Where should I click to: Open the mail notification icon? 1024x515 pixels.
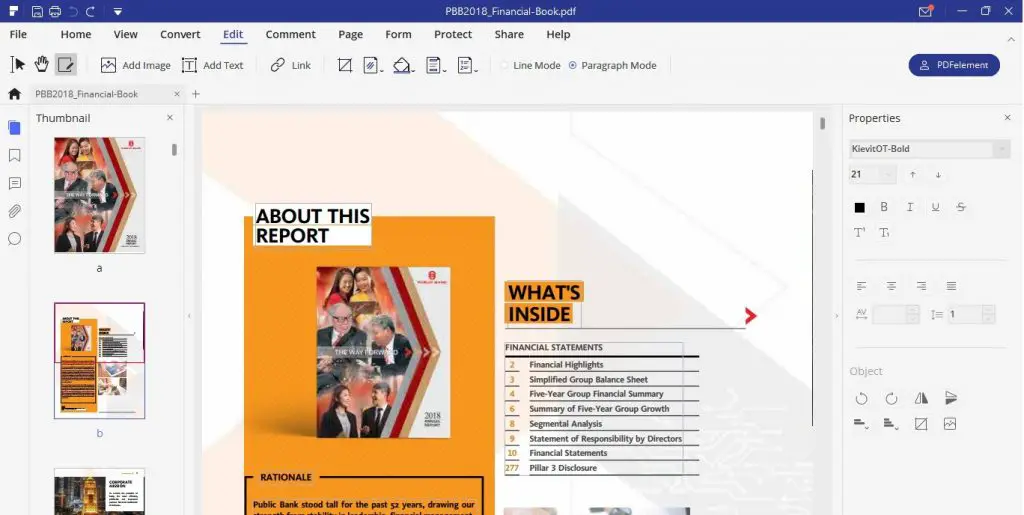pyautogui.click(x=925, y=11)
